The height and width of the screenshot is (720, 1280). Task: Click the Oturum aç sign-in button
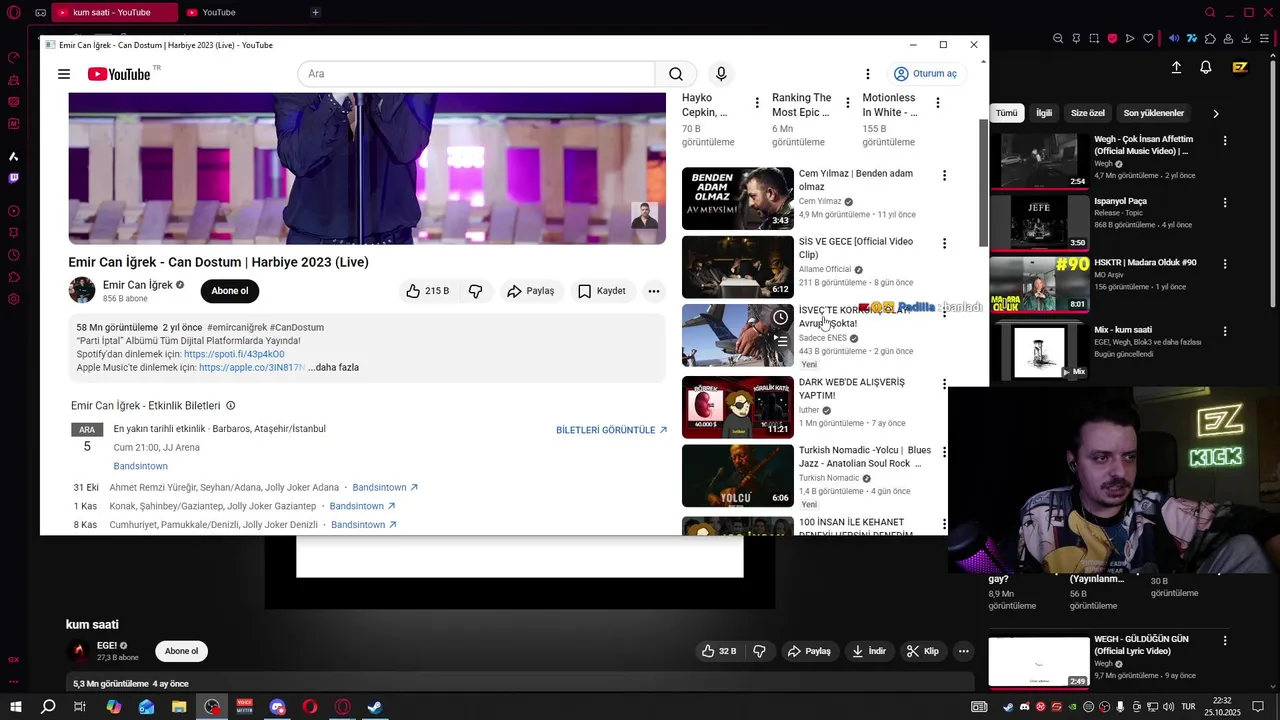926,74
